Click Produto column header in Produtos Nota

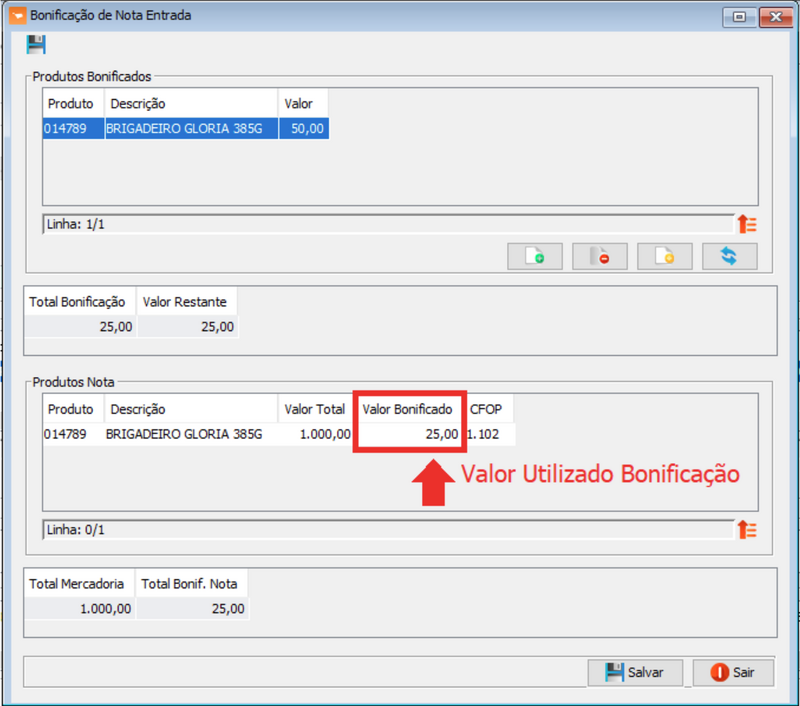[x=72, y=409]
